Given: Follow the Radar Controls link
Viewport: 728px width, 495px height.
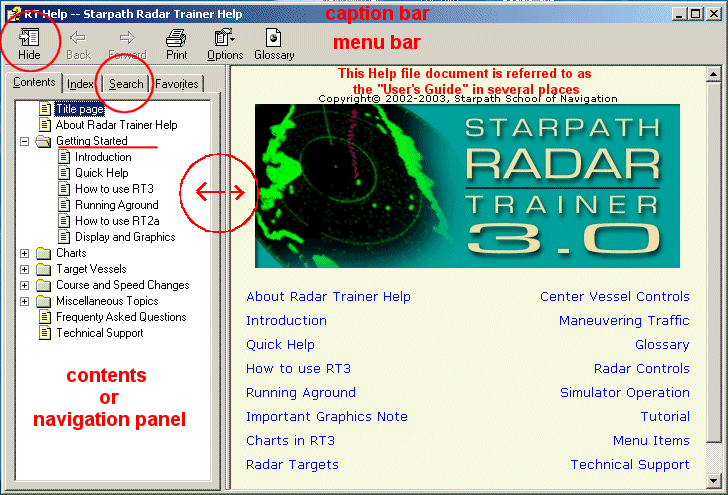Looking at the screenshot, I should tap(642, 369).
